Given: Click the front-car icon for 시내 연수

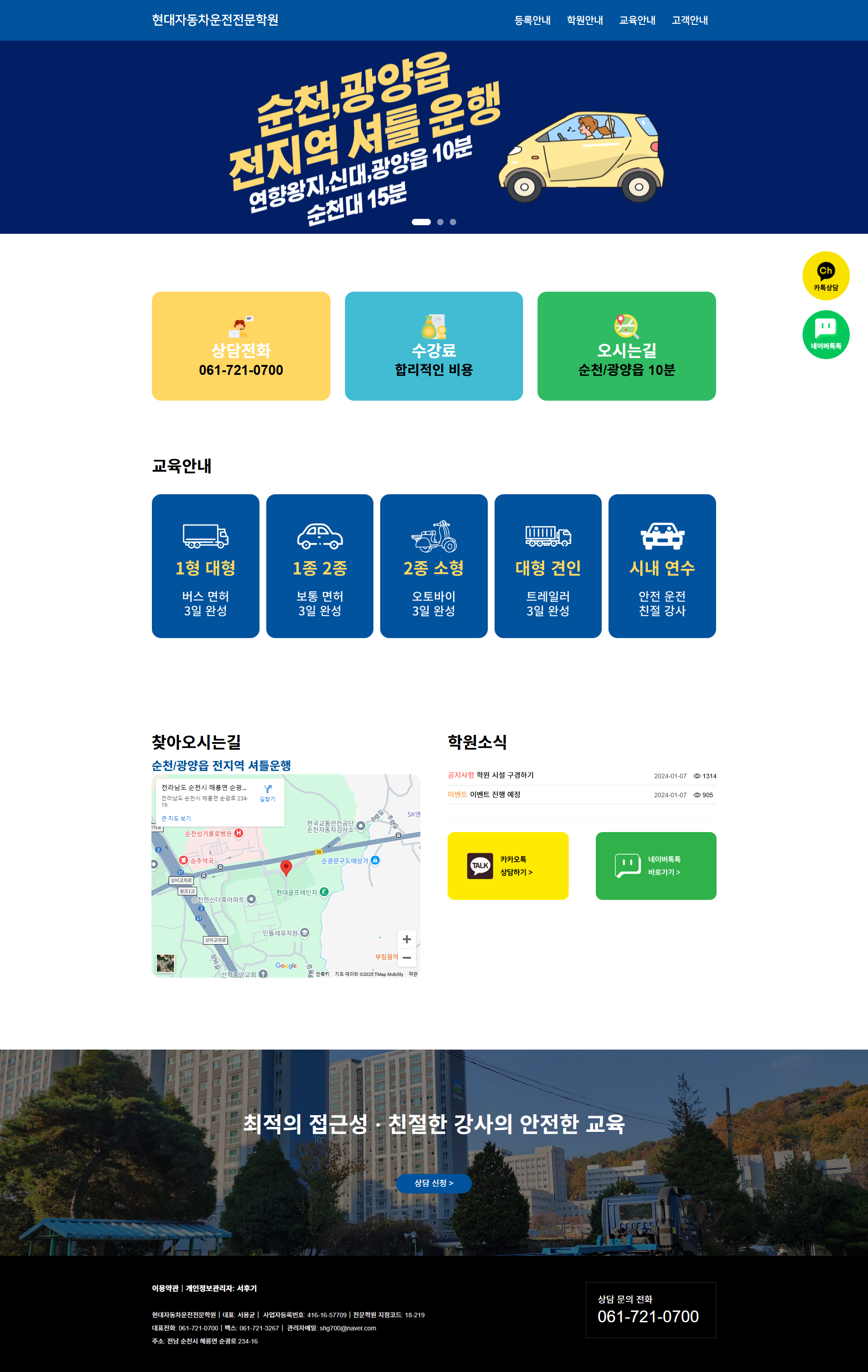Looking at the screenshot, I should tap(662, 535).
